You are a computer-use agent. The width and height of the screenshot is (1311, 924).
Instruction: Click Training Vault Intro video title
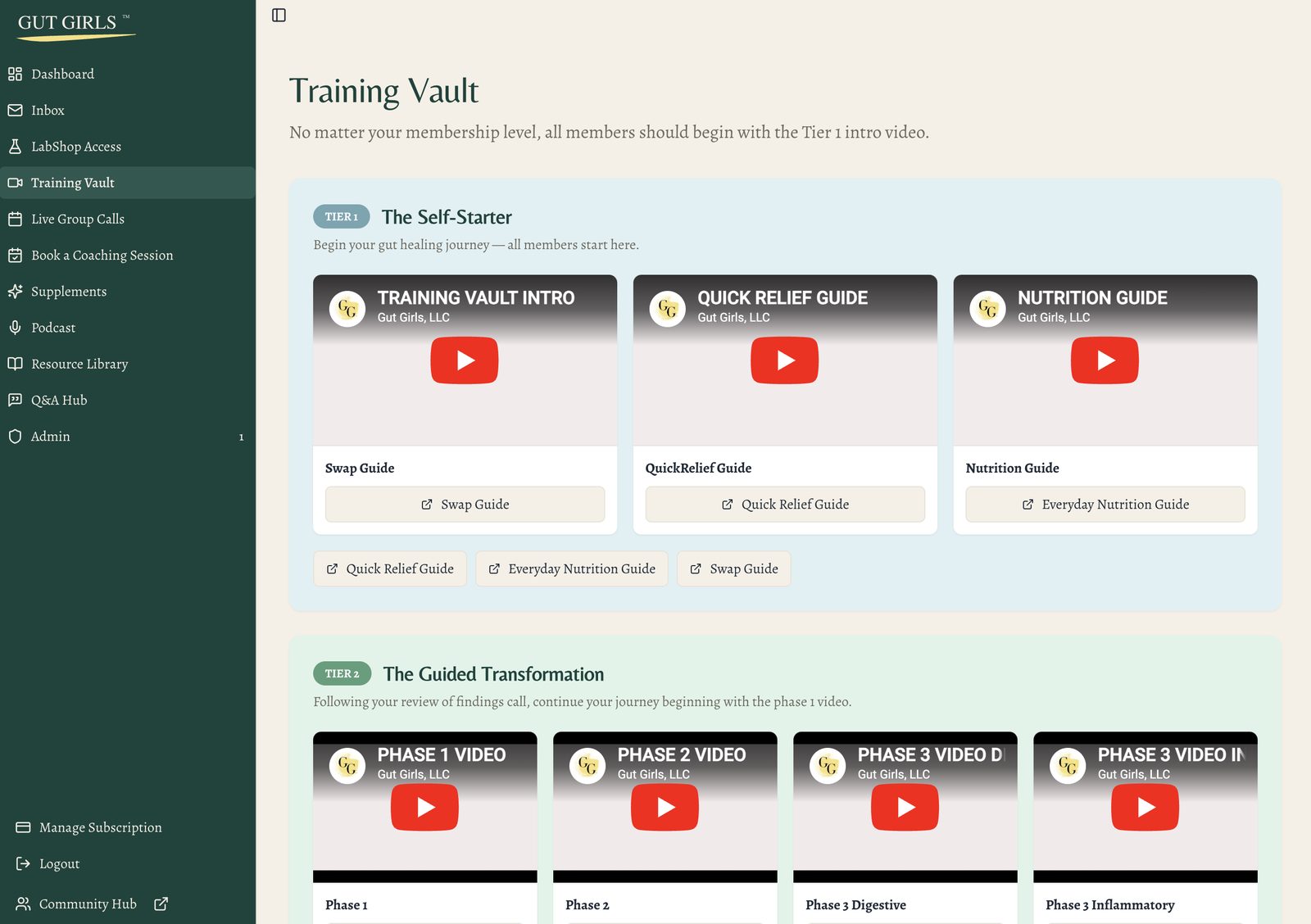click(x=476, y=298)
